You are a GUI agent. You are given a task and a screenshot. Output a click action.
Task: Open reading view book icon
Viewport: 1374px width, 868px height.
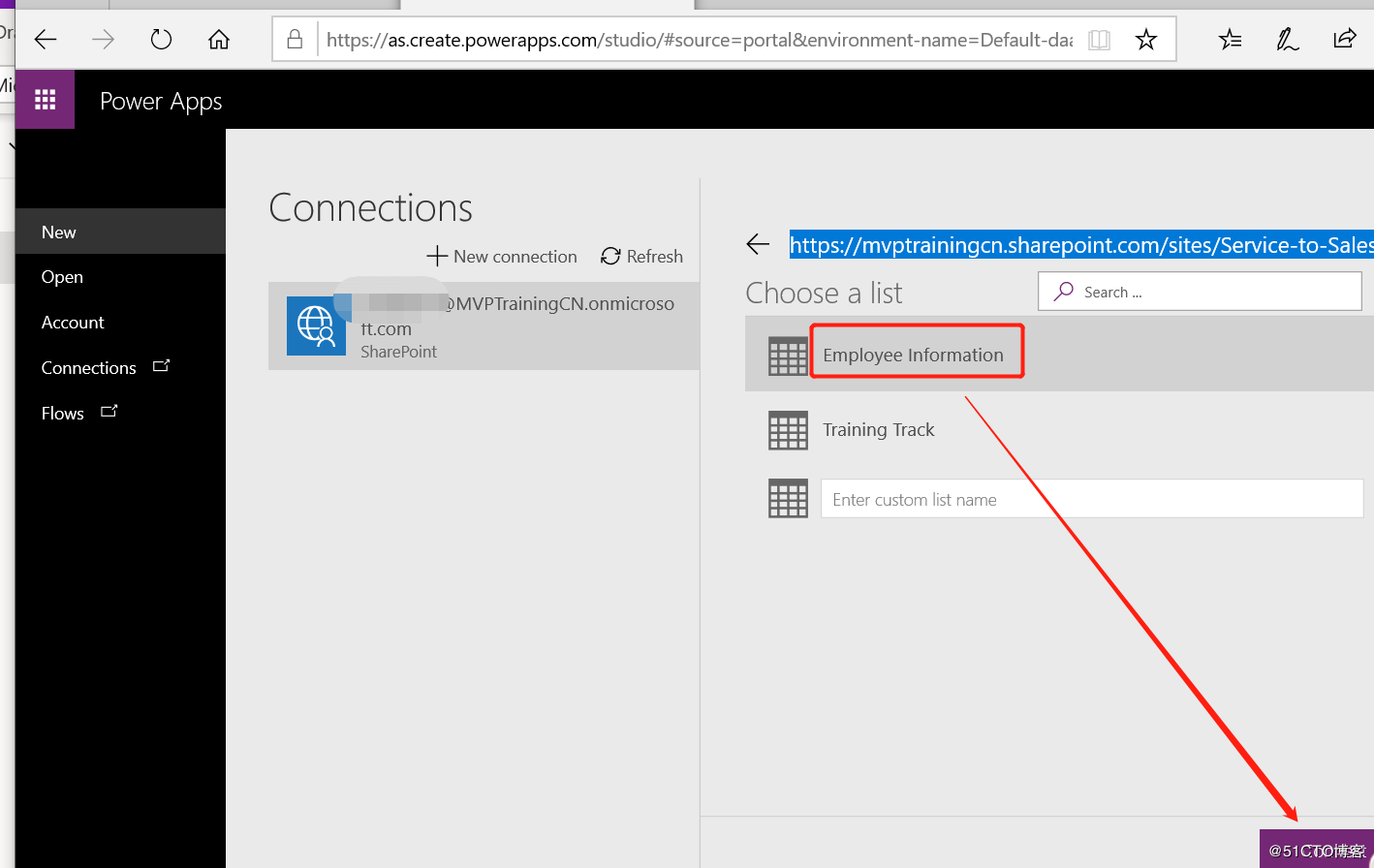(x=1099, y=40)
